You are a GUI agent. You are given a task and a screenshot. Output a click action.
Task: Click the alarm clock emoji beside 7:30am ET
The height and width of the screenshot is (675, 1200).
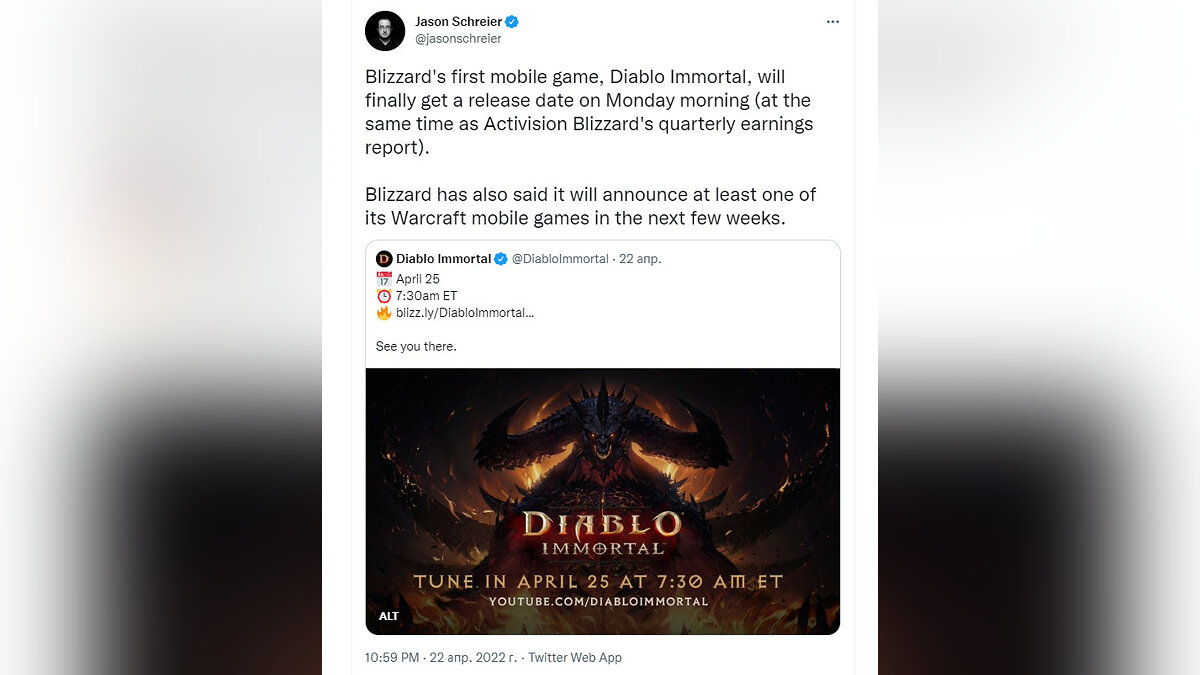[384, 296]
